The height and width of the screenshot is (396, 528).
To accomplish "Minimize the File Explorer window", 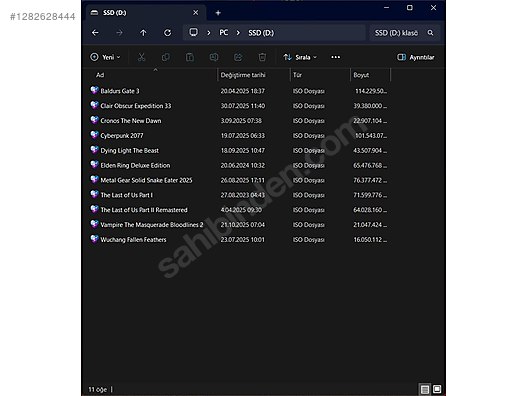I will point(386,7).
